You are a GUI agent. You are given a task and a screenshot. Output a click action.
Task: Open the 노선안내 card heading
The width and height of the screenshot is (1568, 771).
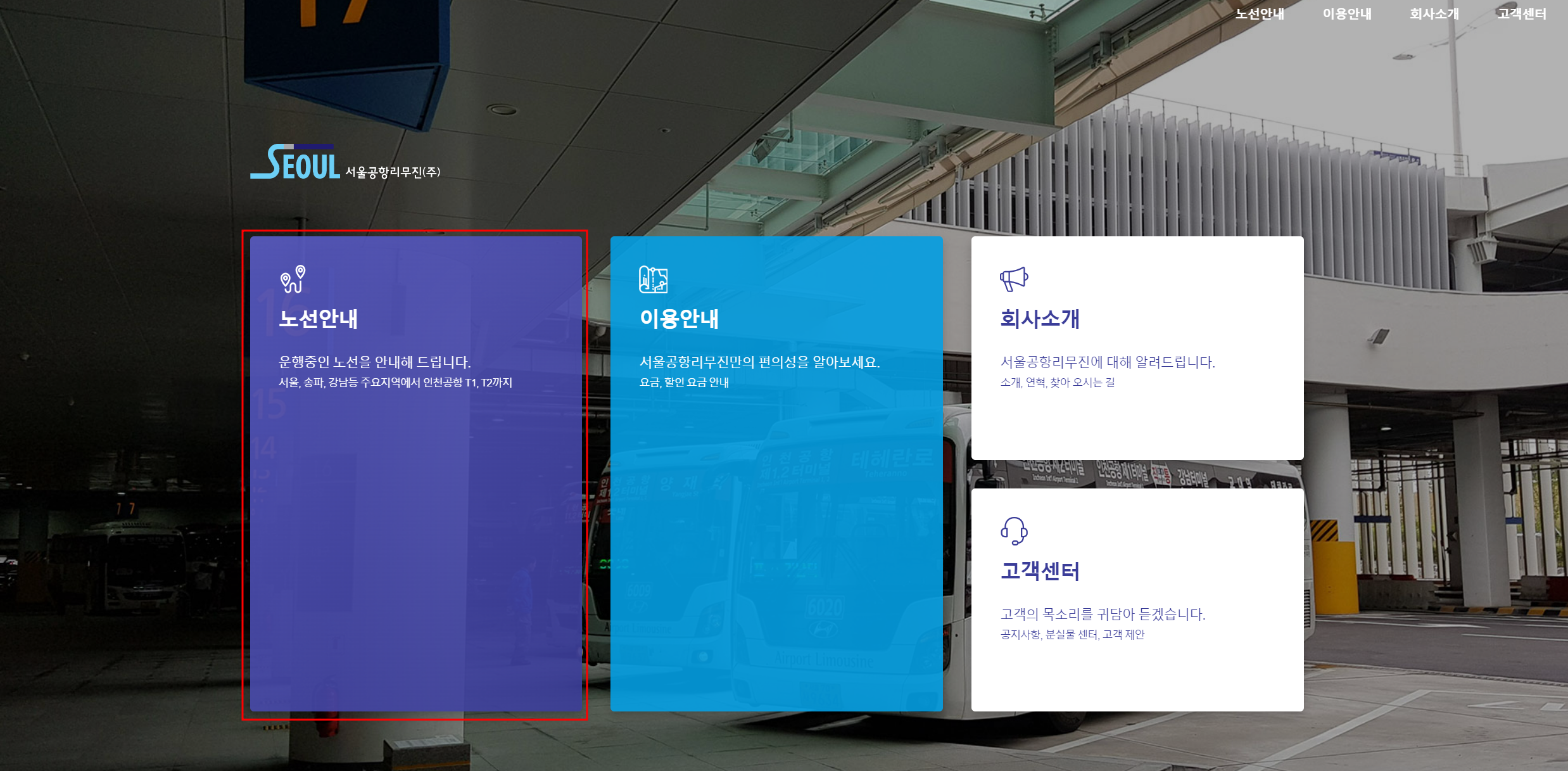(319, 319)
